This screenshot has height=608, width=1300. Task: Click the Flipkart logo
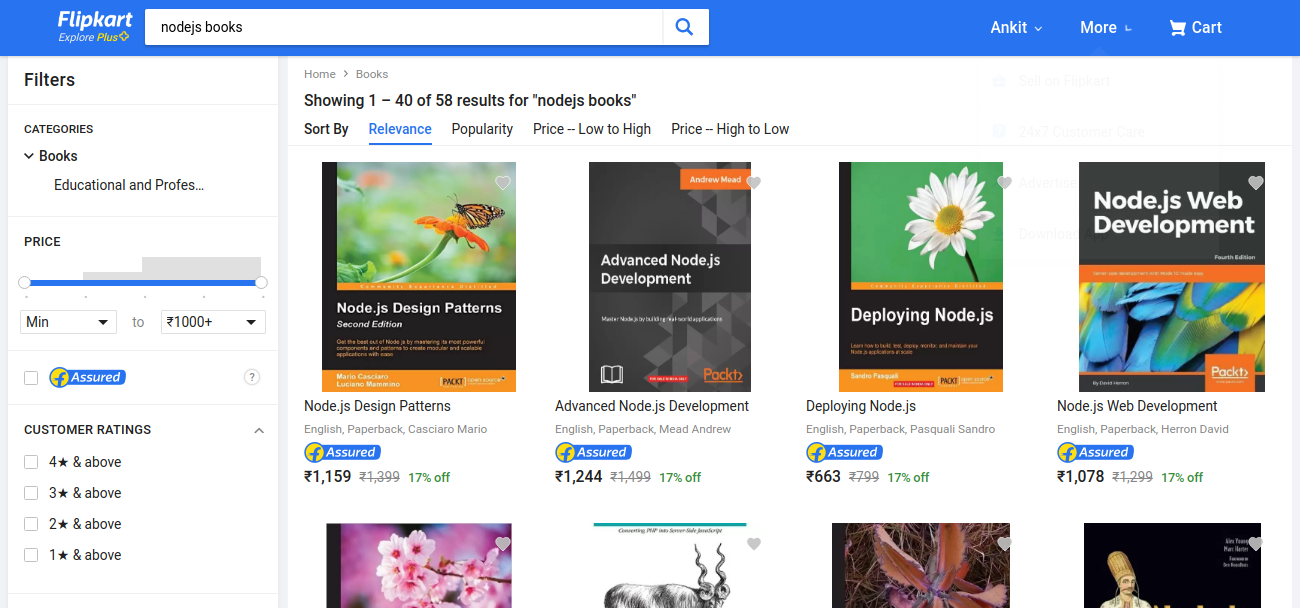point(94,19)
